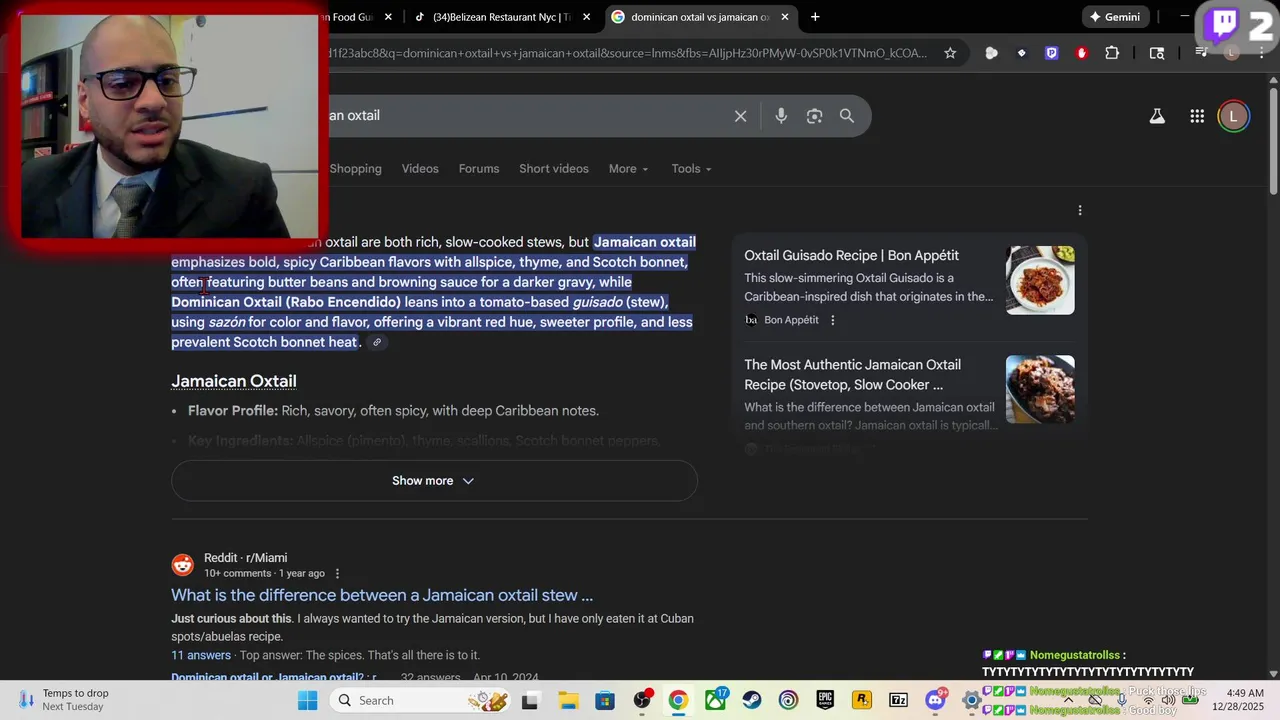The image size is (1280, 720).
Task: Expand the More search filters dropdown
Action: pos(628,169)
